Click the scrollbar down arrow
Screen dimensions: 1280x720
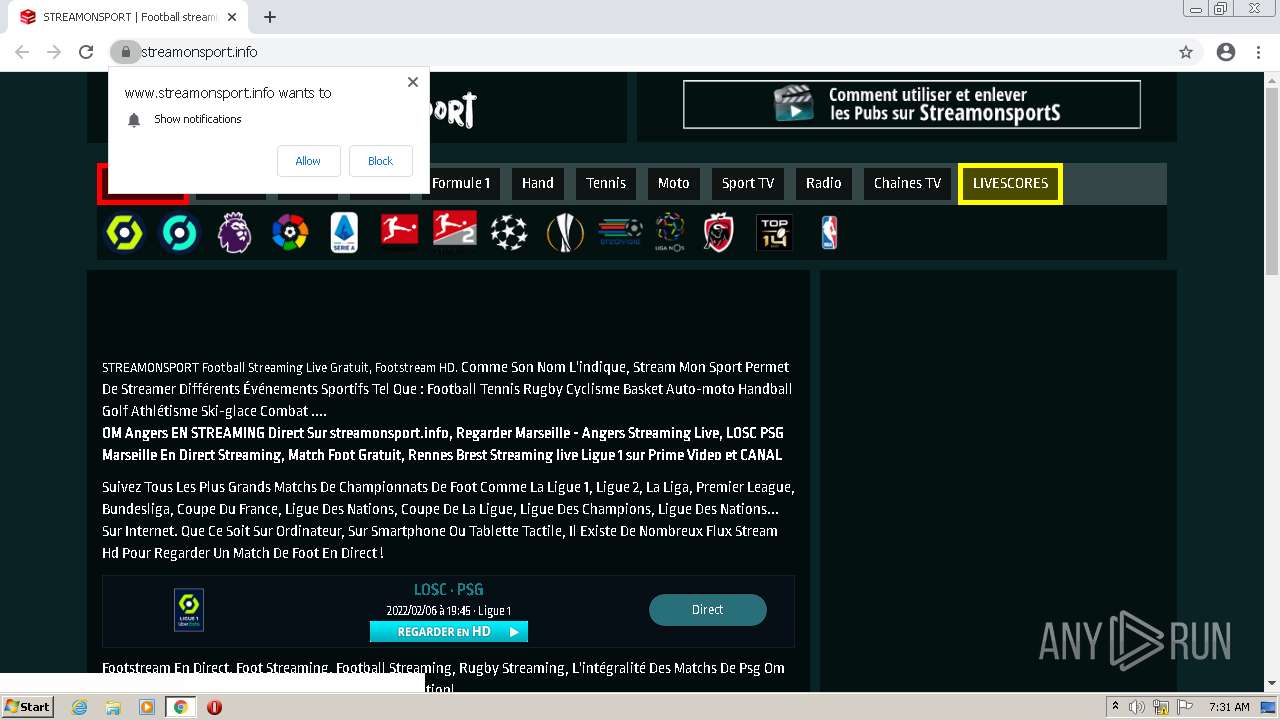point(1272,684)
